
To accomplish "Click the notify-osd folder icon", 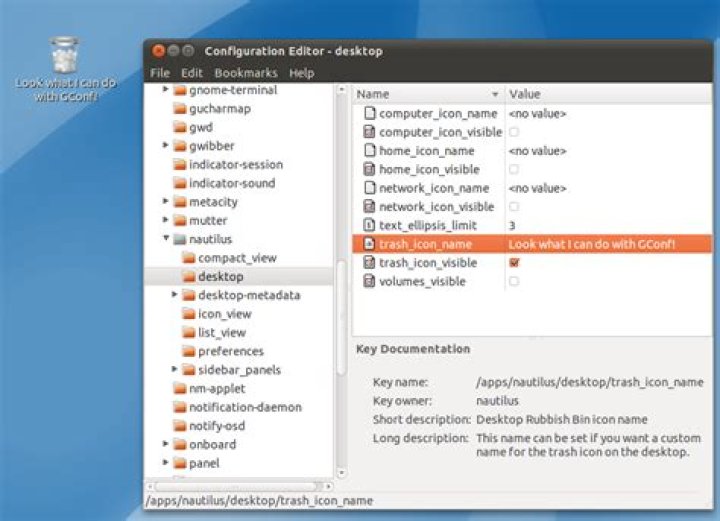I will pyautogui.click(x=180, y=426).
